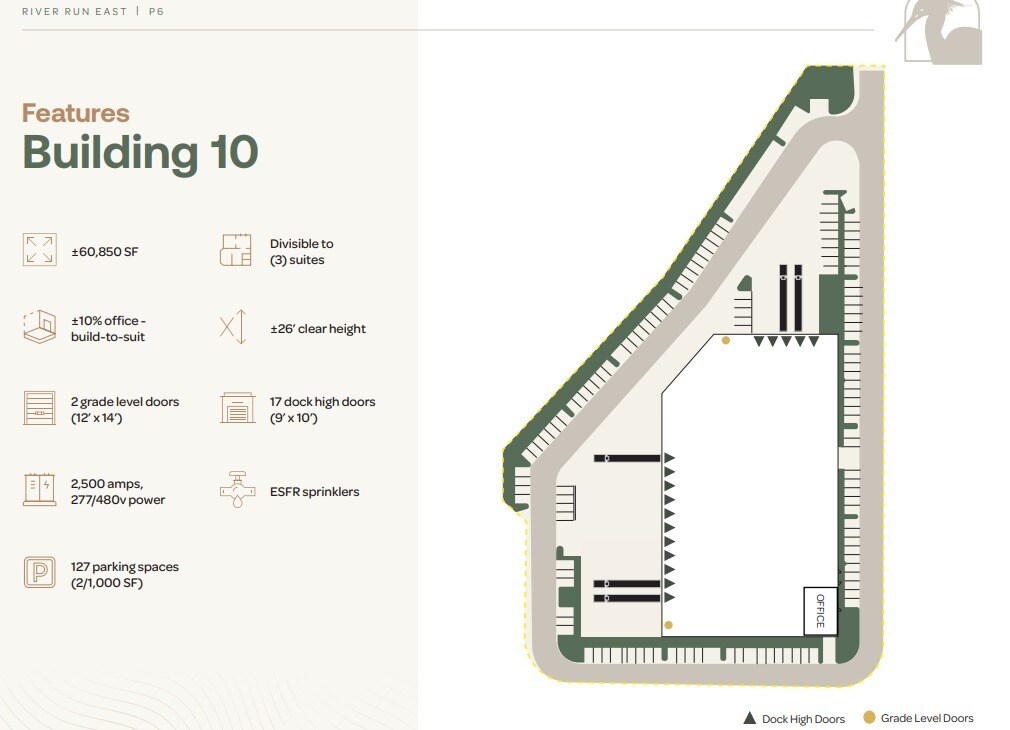This screenshot has height=730, width=1010.
Task: Collapse the Features heading section
Action: (x=74, y=113)
